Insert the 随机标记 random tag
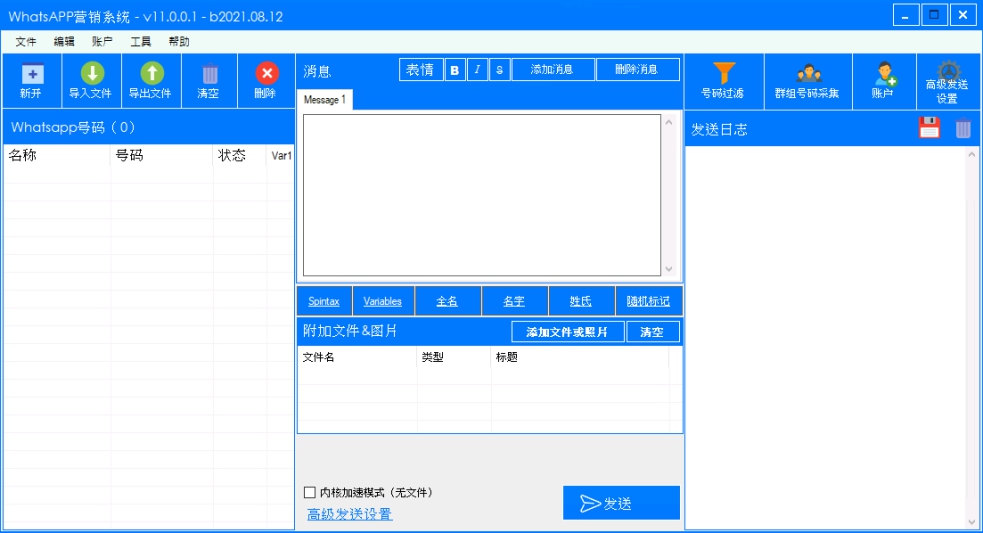The width and height of the screenshot is (983, 533). tap(648, 301)
